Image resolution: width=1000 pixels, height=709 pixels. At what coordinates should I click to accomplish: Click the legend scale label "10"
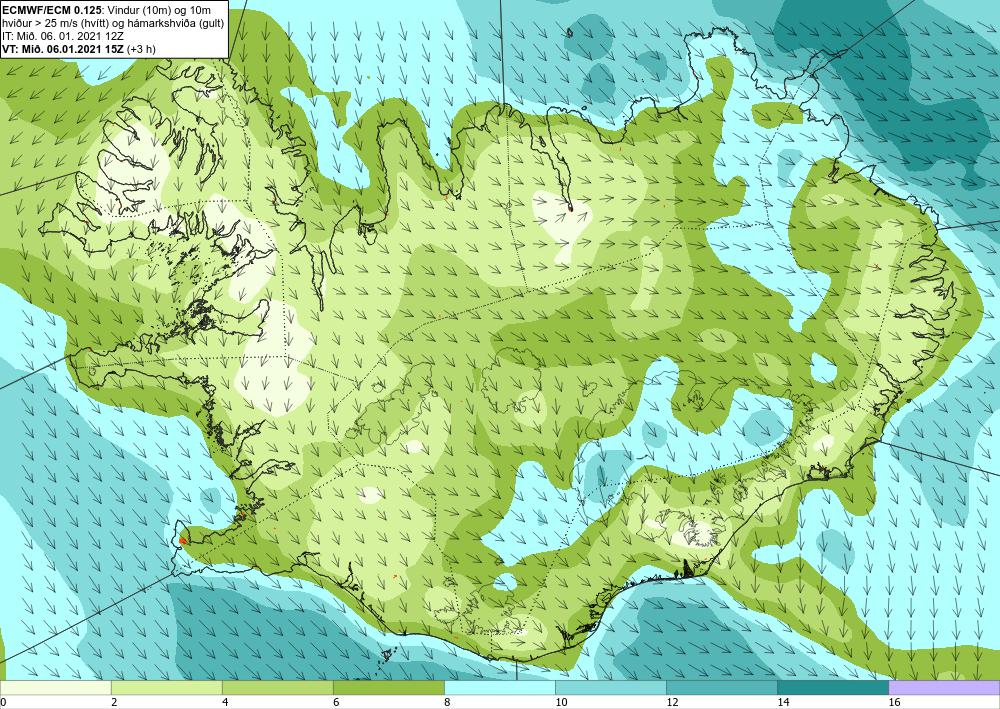click(561, 703)
